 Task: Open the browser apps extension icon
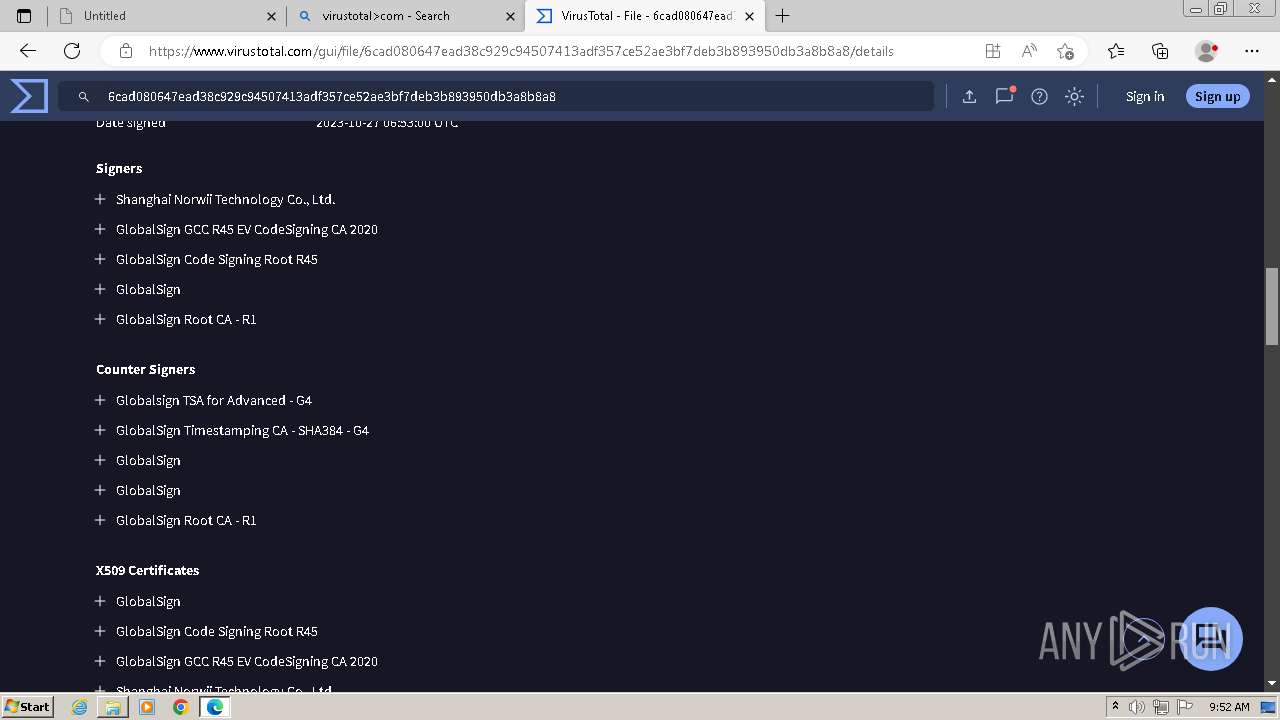992,51
